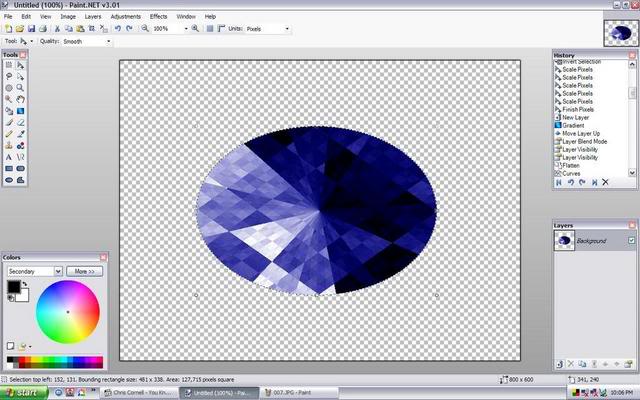640x400 pixels.
Task: Click the Cut scissors icon
Action: [57, 29]
